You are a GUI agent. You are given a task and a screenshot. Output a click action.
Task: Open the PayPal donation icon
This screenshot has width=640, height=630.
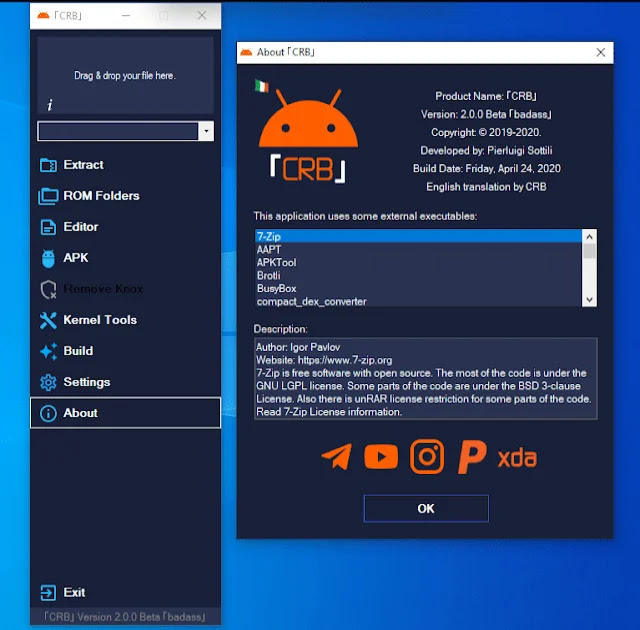click(472, 457)
